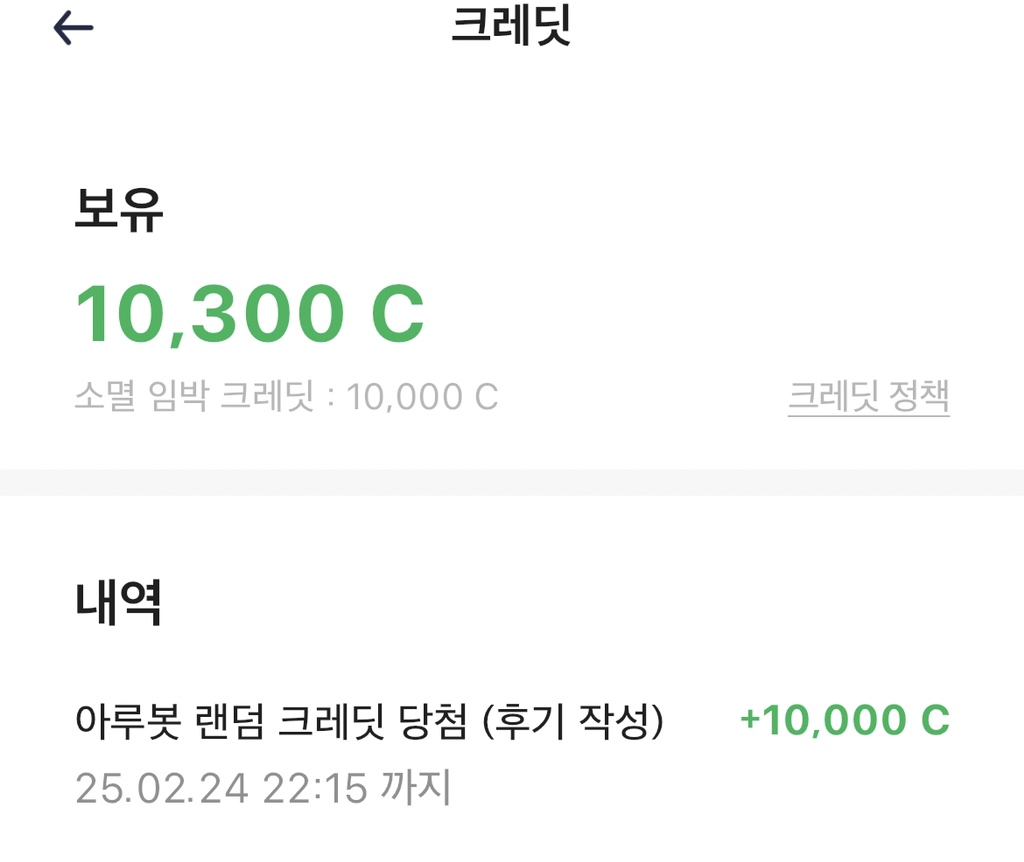Select the 보유 section heading

click(x=119, y=211)
